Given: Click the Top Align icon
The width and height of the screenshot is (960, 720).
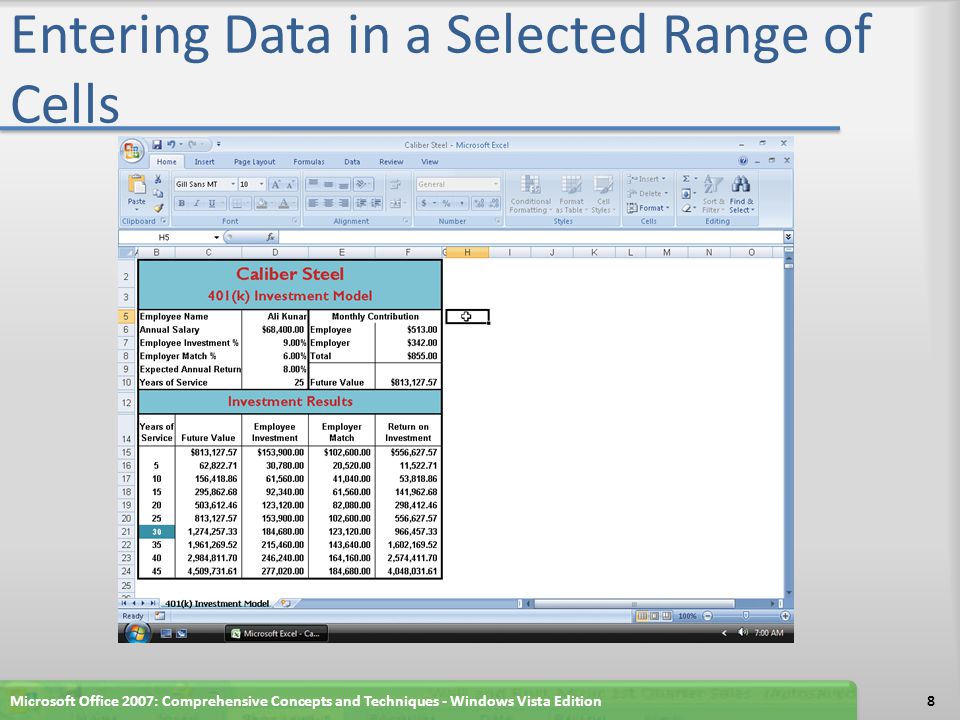Looking at the screenshot, I should coord(313,184).
